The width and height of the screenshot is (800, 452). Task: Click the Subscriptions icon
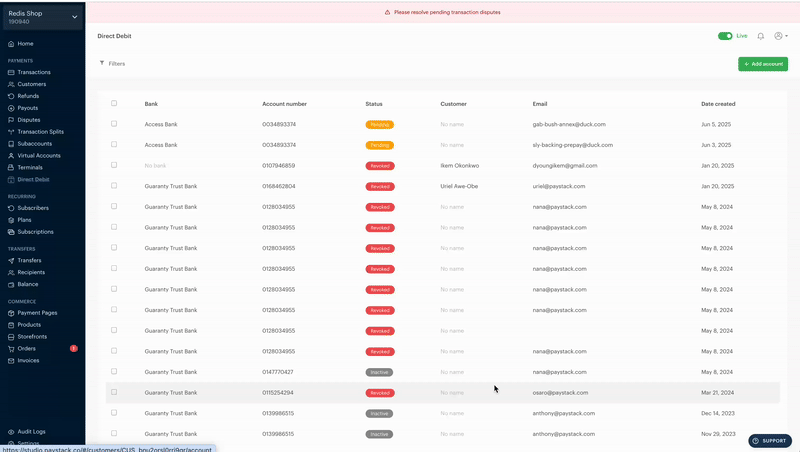coord(11,232)
